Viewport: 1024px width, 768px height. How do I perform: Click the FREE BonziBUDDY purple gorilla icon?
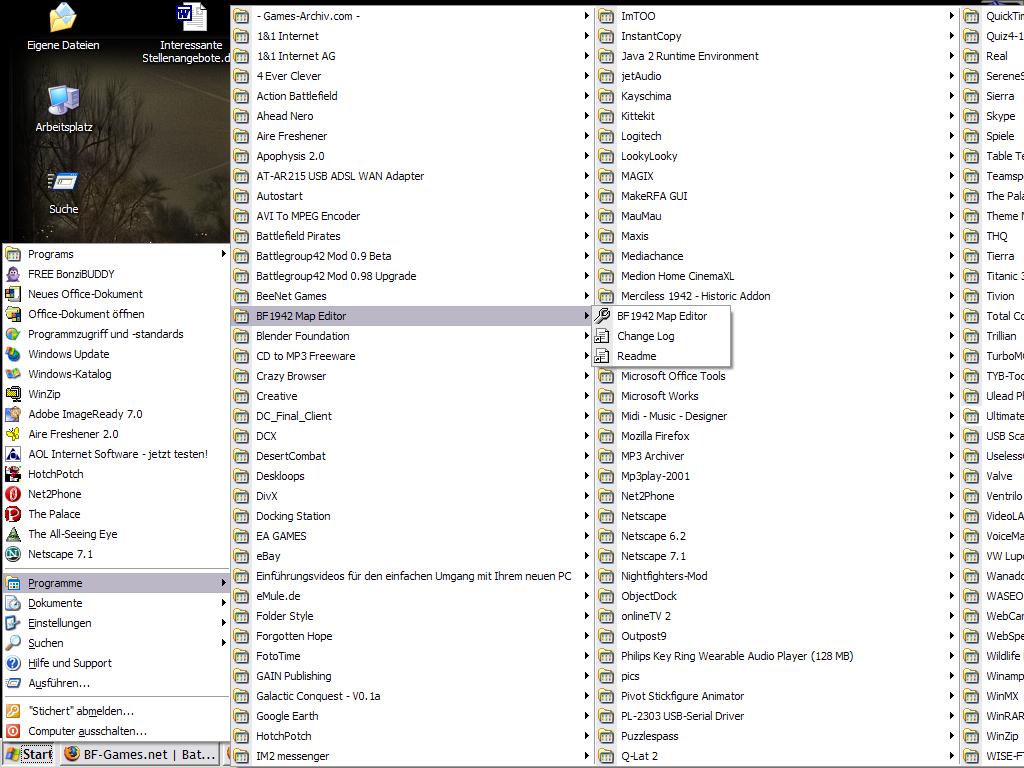13,274
